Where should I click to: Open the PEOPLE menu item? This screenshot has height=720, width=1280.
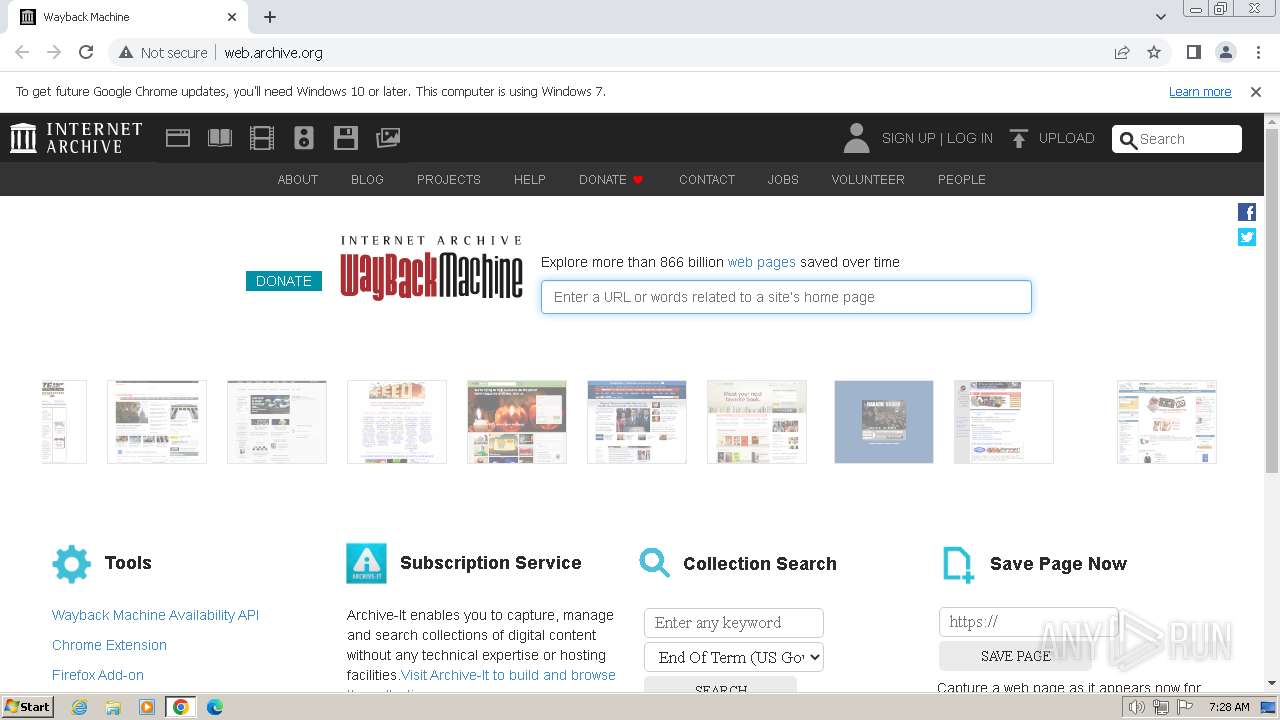[962, 180]
